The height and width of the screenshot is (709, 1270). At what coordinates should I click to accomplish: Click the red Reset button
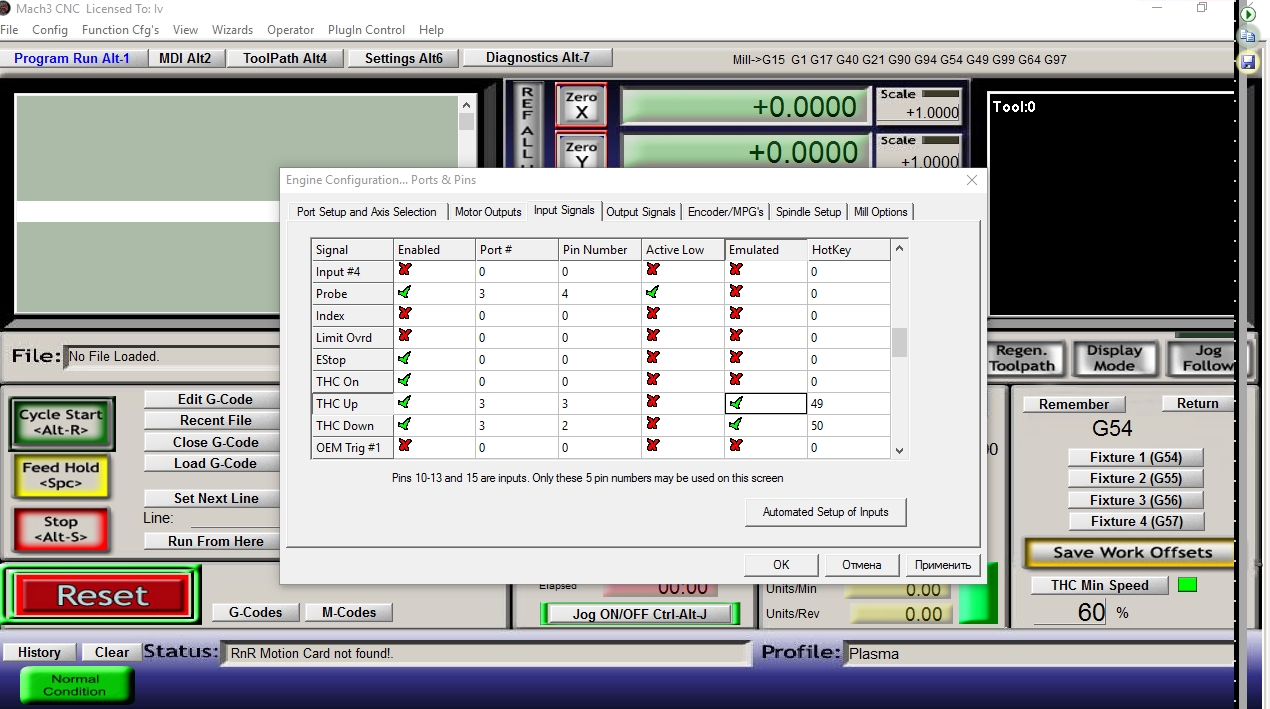click(102, 595)
